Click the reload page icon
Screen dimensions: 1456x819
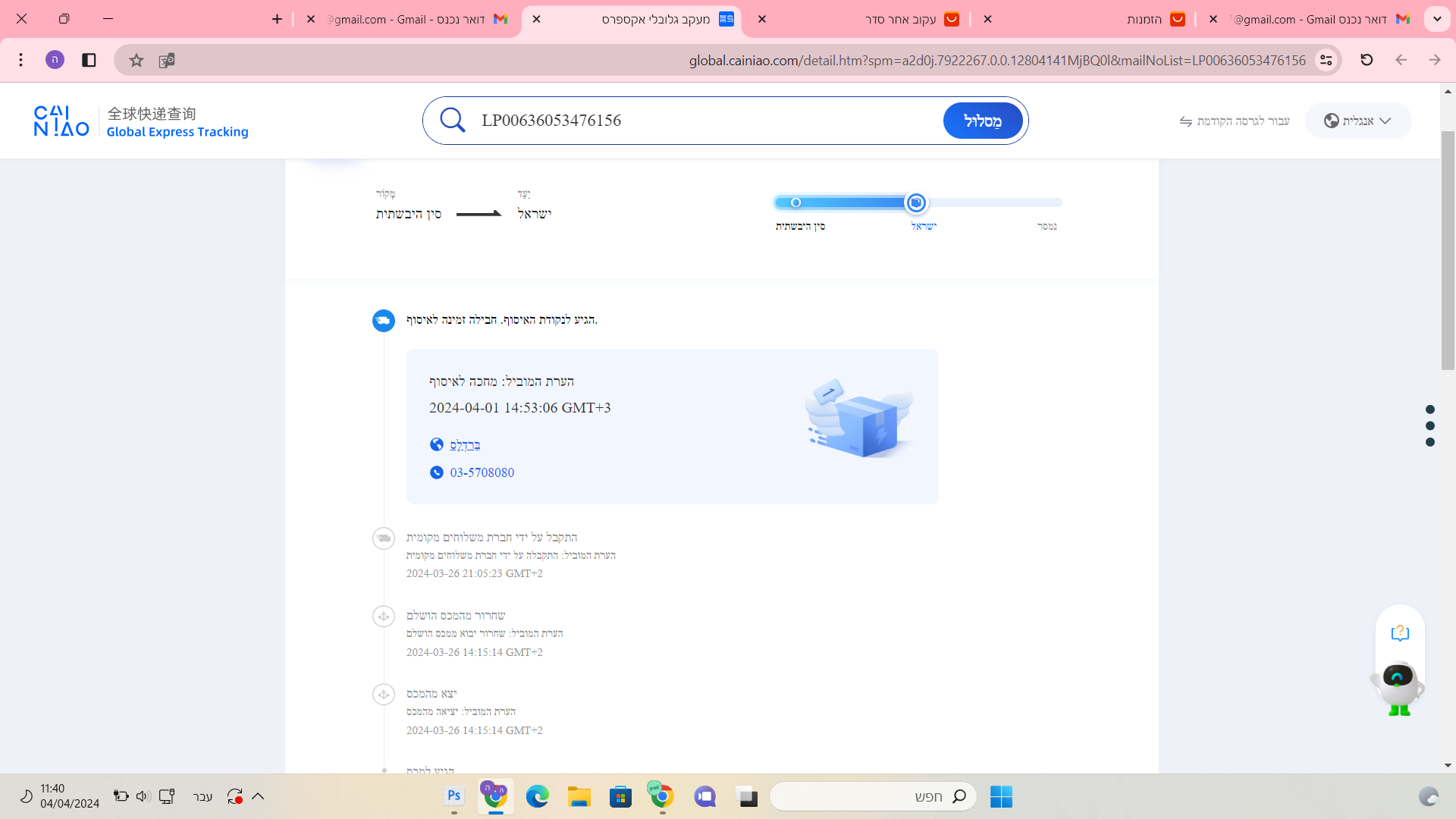1367,60
